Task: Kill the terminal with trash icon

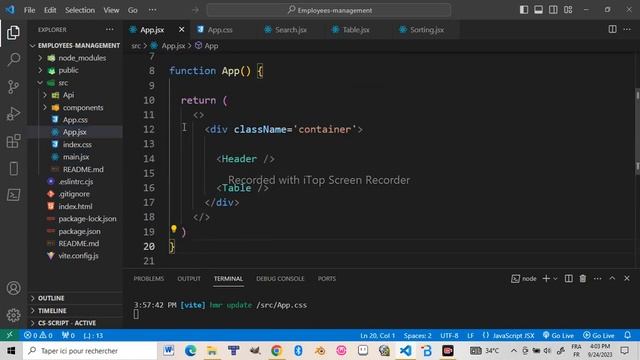Action: tap(583, 278)
